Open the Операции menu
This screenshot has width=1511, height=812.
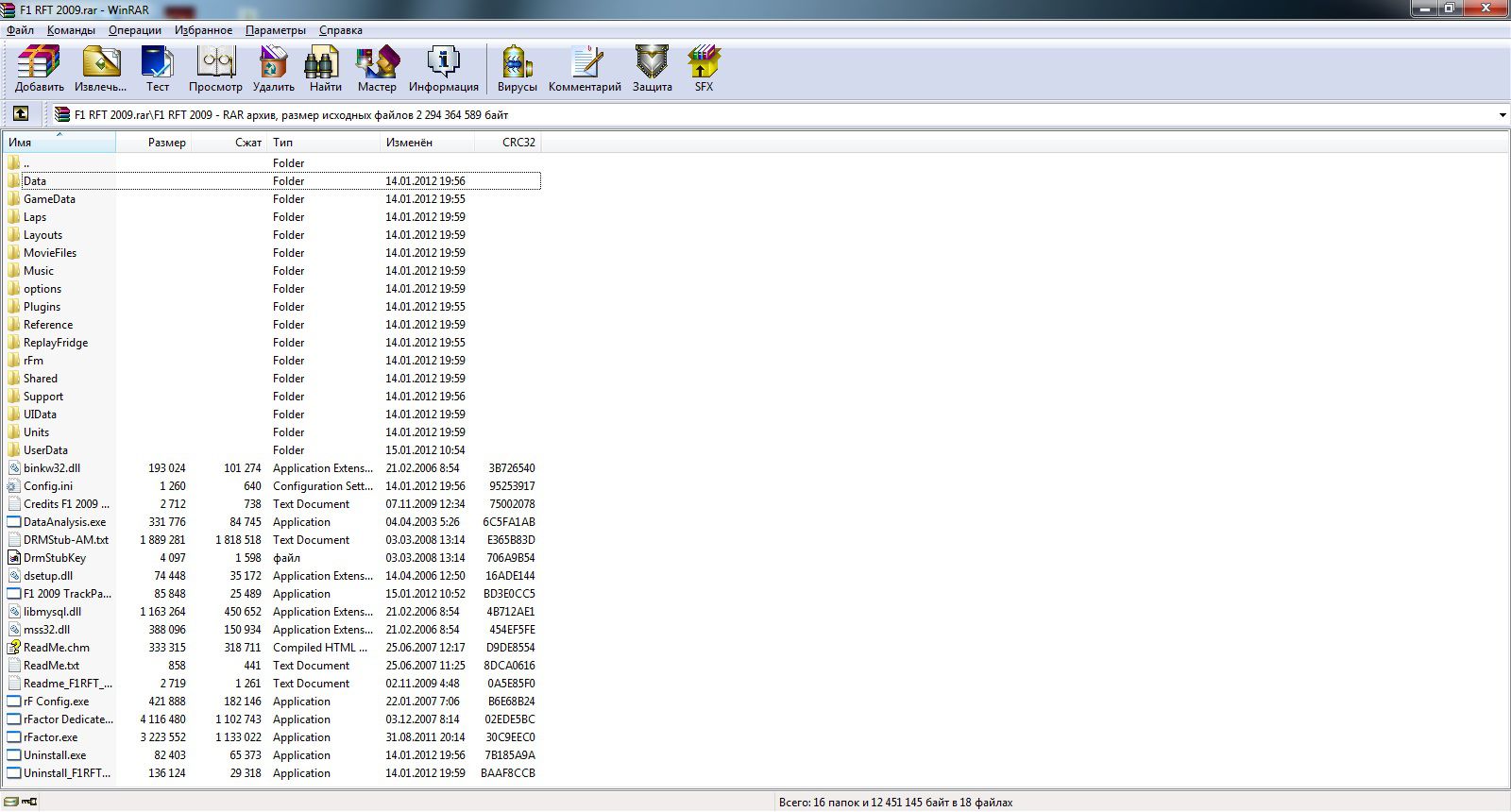[x=135, y=30]
